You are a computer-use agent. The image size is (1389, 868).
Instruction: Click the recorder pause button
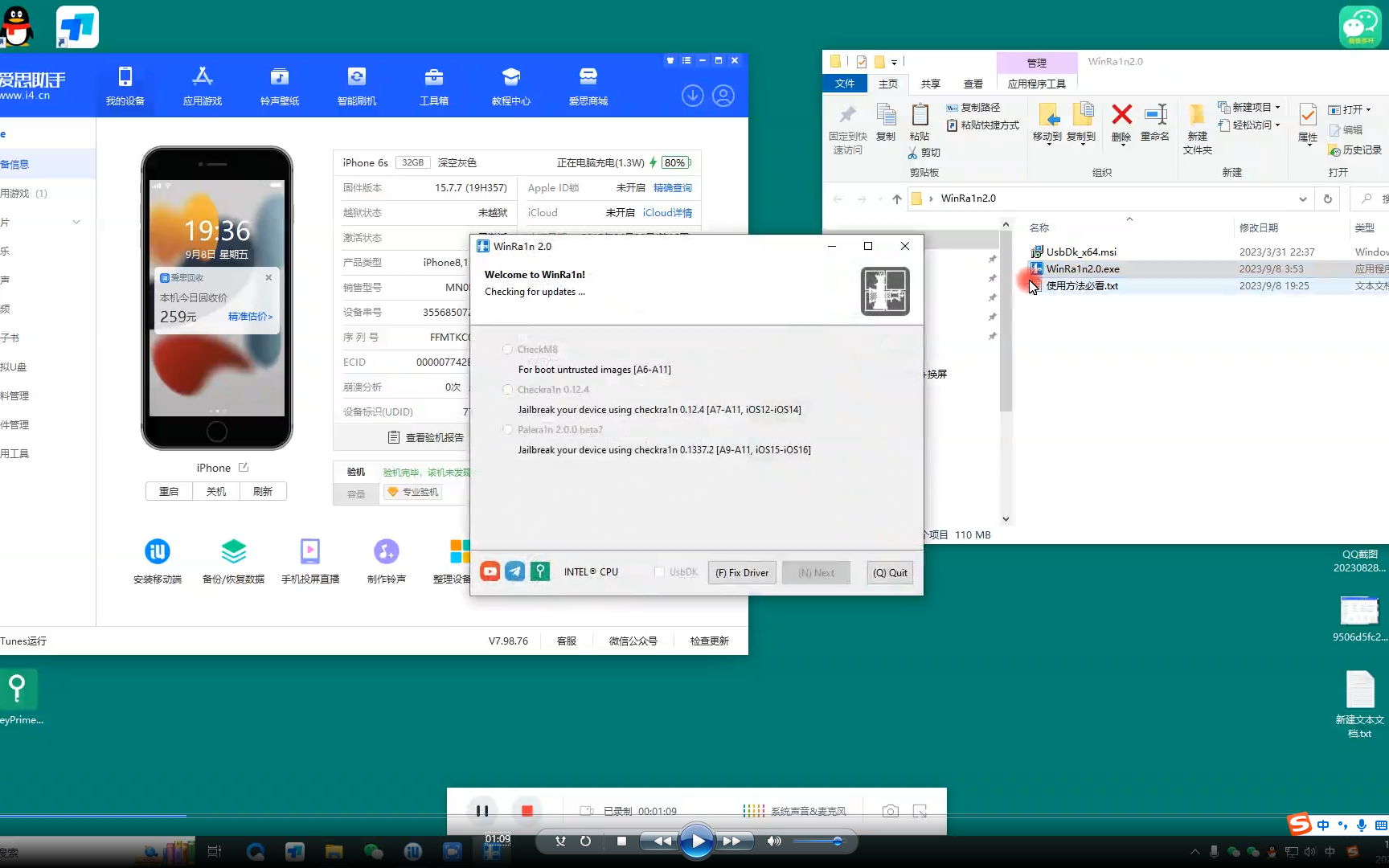[x=482, y=811]
